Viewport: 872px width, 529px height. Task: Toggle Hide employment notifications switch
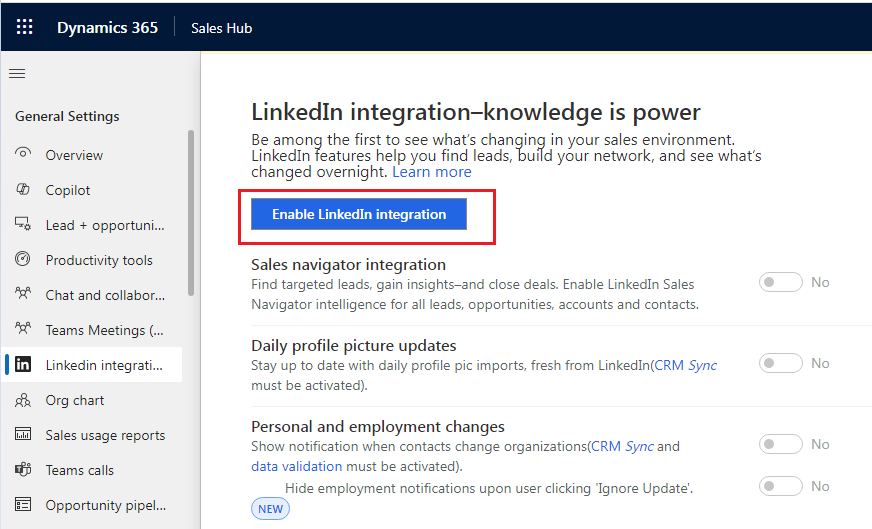pos(780,486)
